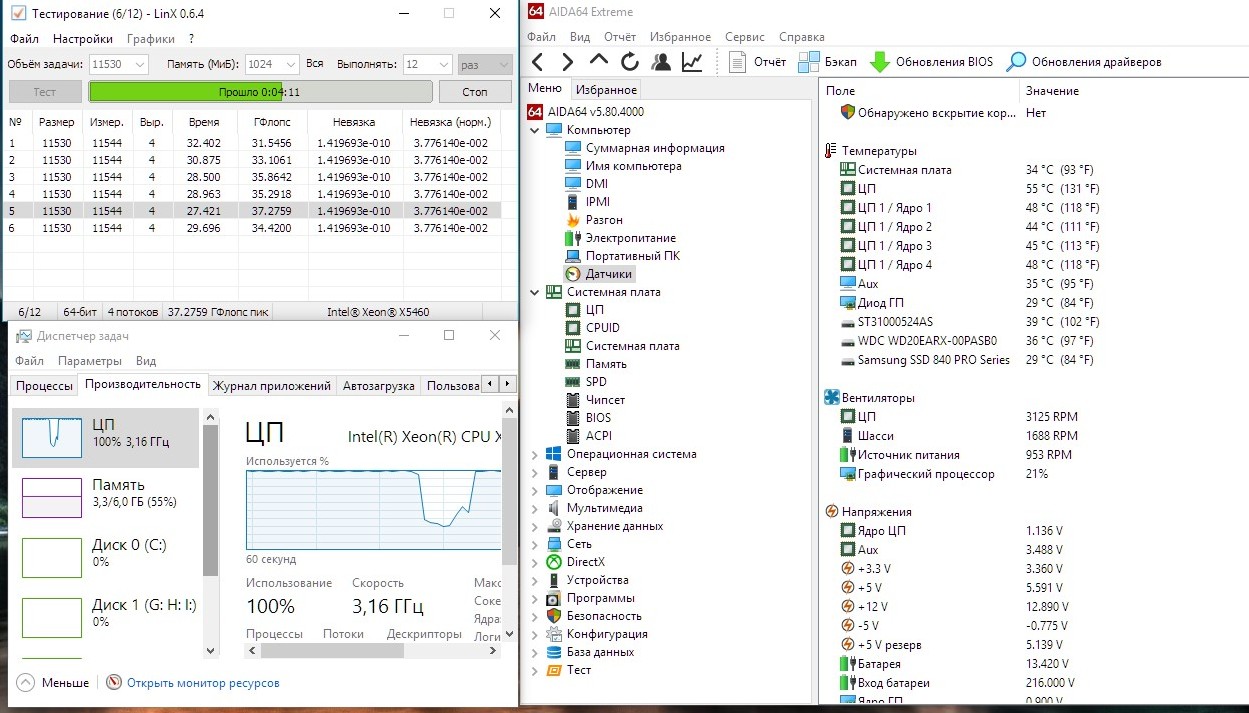The height and width of the screenshot is (713, 1249).
Task: Select BIOS in the AIDA64 tree
Action: coord(588,418)
